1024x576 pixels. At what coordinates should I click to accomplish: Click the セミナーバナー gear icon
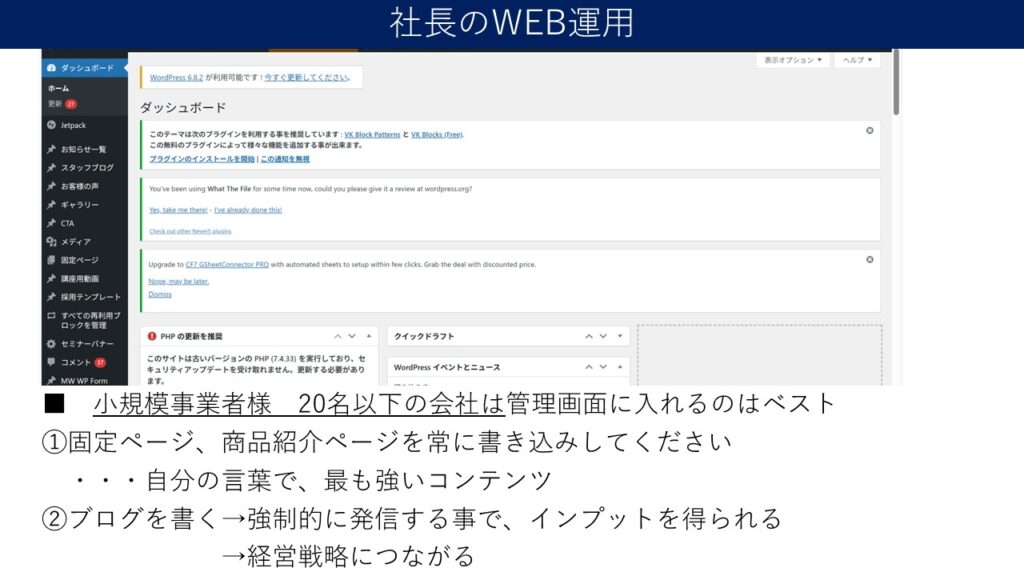[51, 343]
